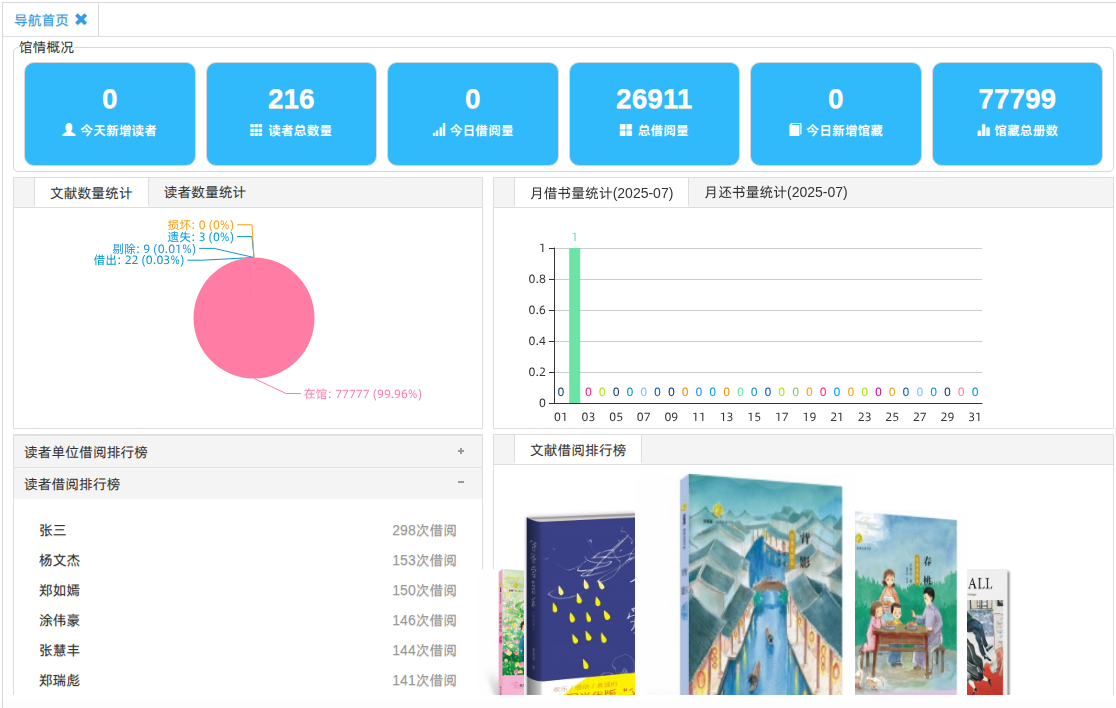The image size is (1116, 708).
Task: Click the four-squares icon beside 总借阅量
Action: click(x=625, y=130)
